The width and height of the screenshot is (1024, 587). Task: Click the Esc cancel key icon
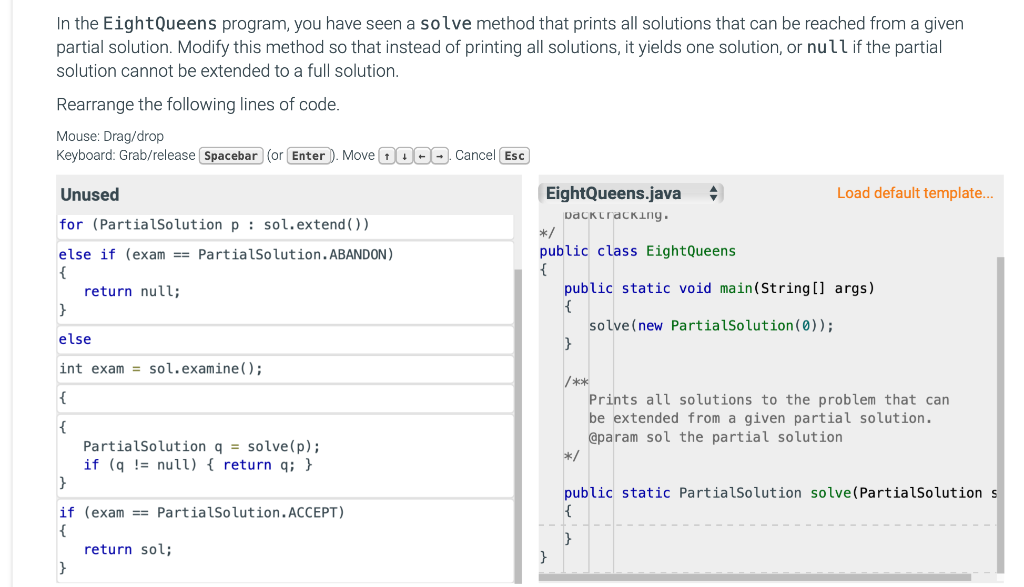(x=513, y=155)
